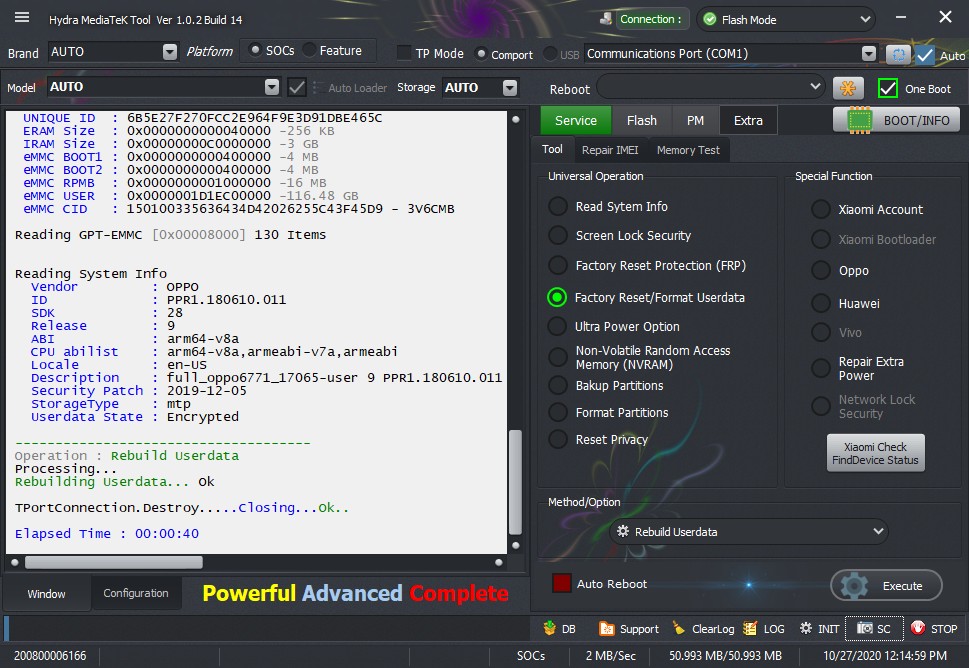Select Huawei special function
The height and width of the screenshot is (668, 969).
[821, 303]
